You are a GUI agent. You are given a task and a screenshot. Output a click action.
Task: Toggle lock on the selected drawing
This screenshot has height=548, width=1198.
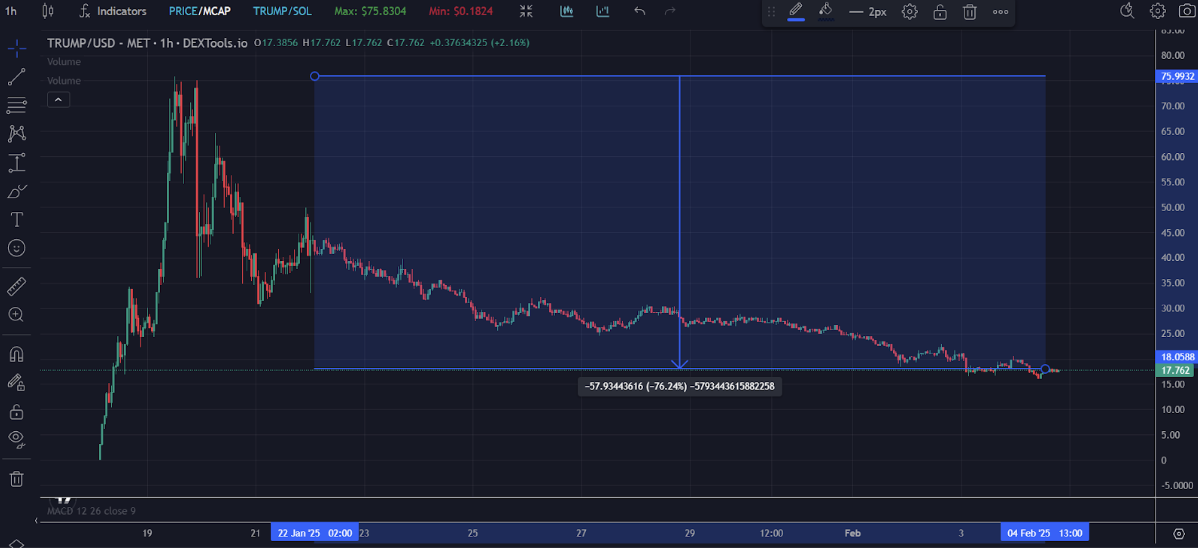[939, 12]
